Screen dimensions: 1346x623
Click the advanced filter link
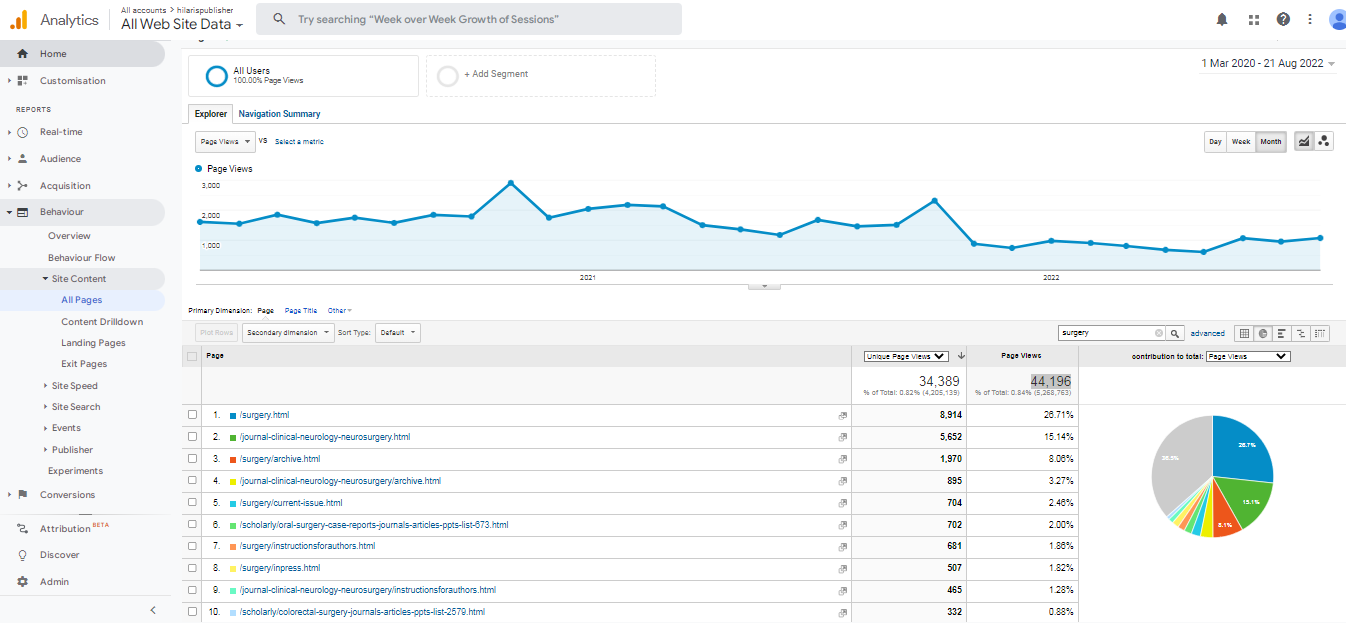(x=1207, y=333)
